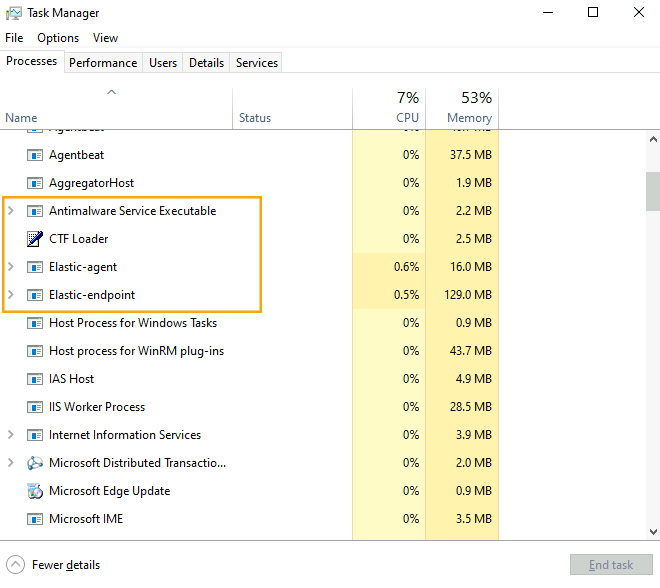Viewport: 660px width, 588px height.
Task: Expand Microsoft Distributed Transaction group
Action: tap(11, 463)
